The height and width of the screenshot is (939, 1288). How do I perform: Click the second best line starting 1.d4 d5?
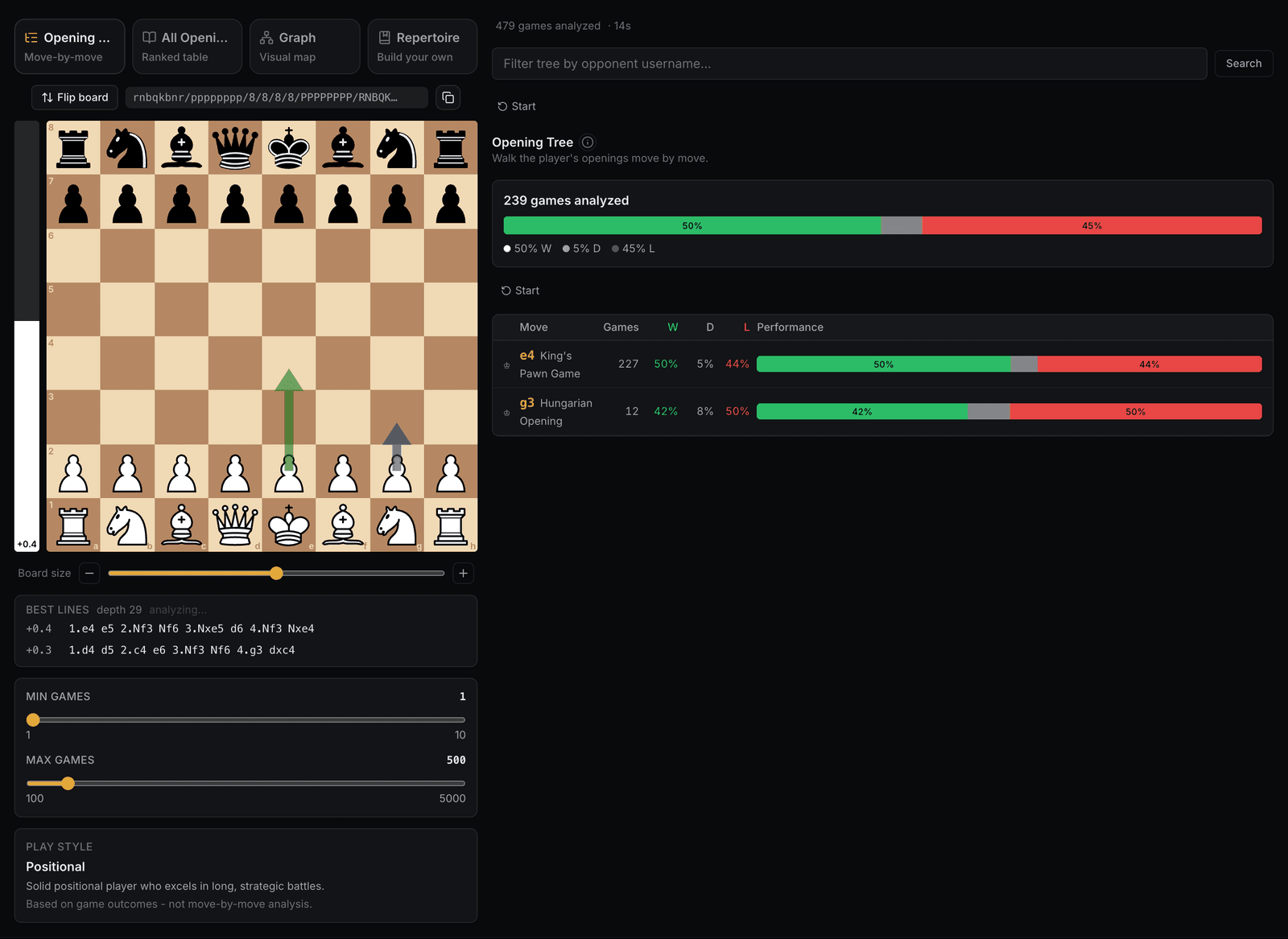182,650
